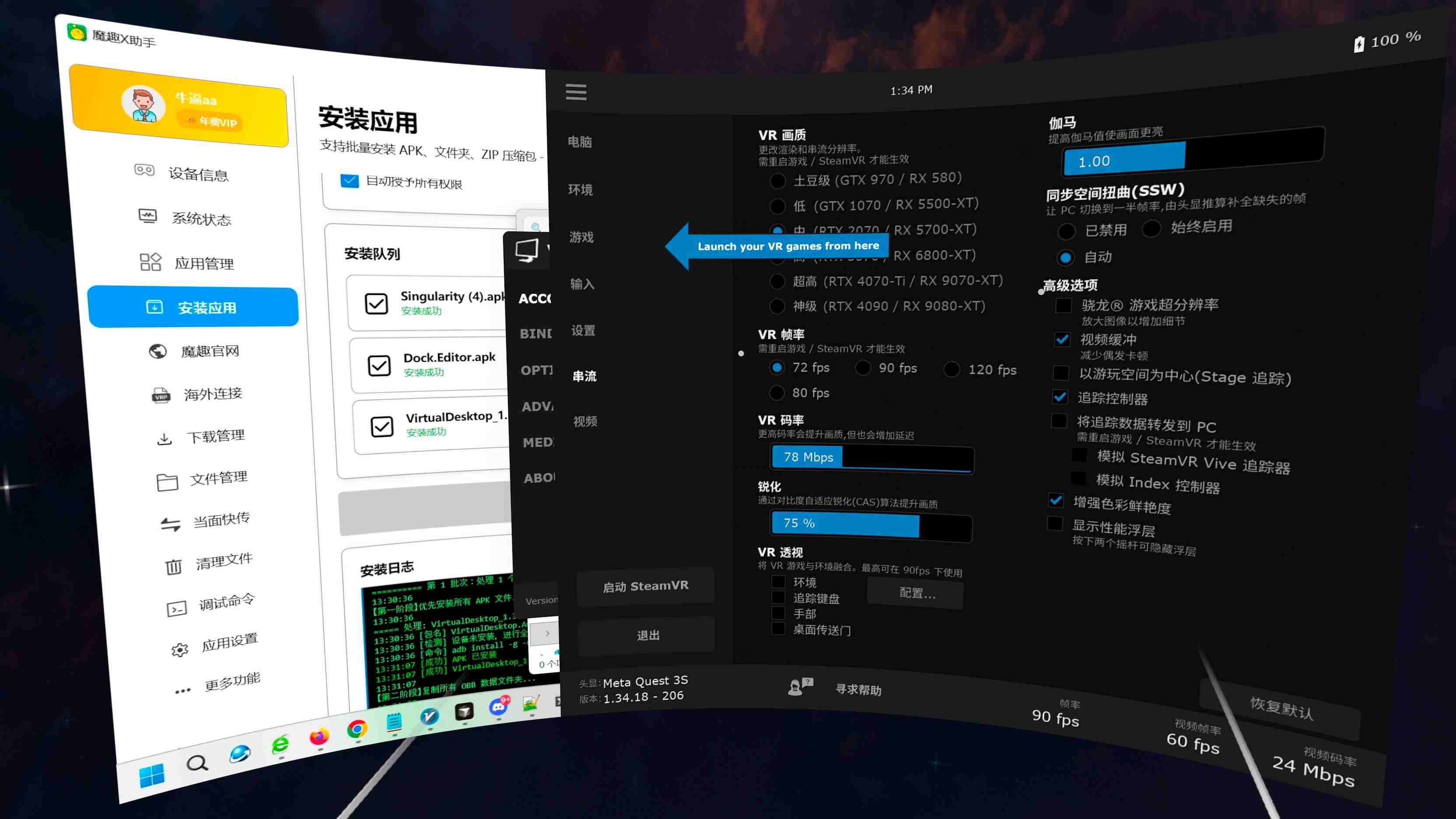This screenshot has width=1456, height=819.
Task: Open 调试命令 terminal entry
Action: 211,604
